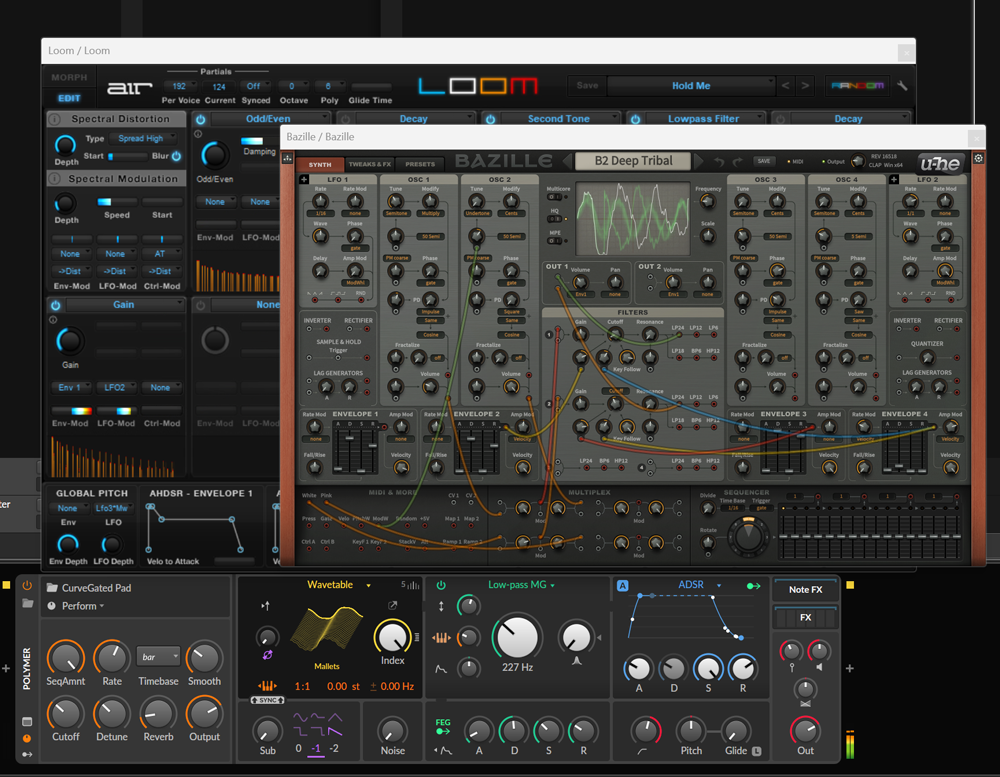Open the PRESETS tab in Bazille
This screenshot has width=1000, height=777.
click(420, 164)
